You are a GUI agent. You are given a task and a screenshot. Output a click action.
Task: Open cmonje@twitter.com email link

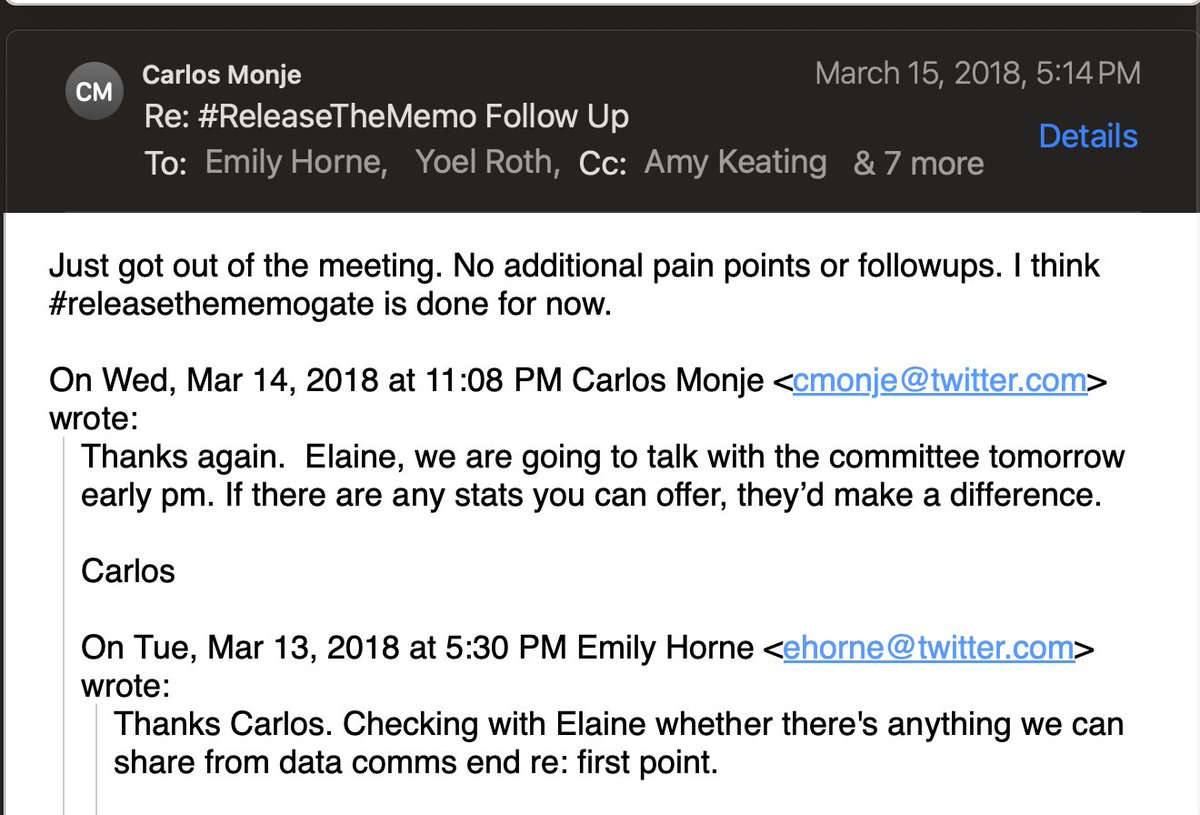point(939,381)
